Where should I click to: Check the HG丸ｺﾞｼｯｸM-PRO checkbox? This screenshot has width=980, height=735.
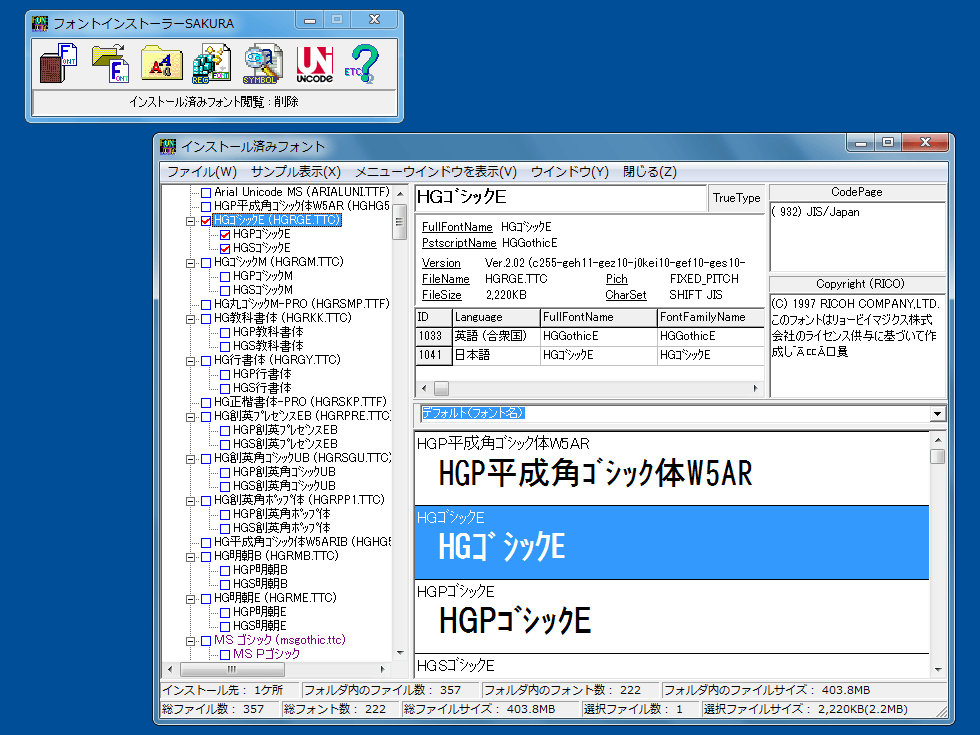(206, 304)
